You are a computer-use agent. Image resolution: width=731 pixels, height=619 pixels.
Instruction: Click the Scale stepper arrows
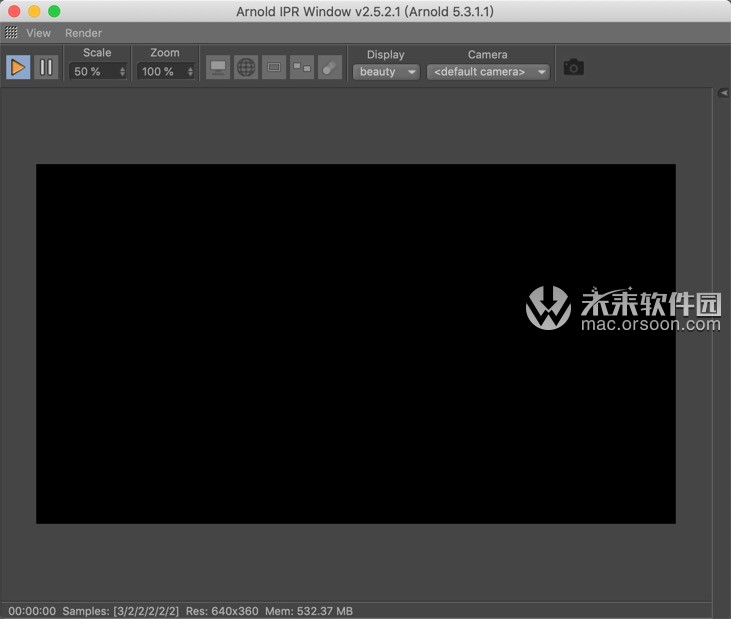[123, 71]
